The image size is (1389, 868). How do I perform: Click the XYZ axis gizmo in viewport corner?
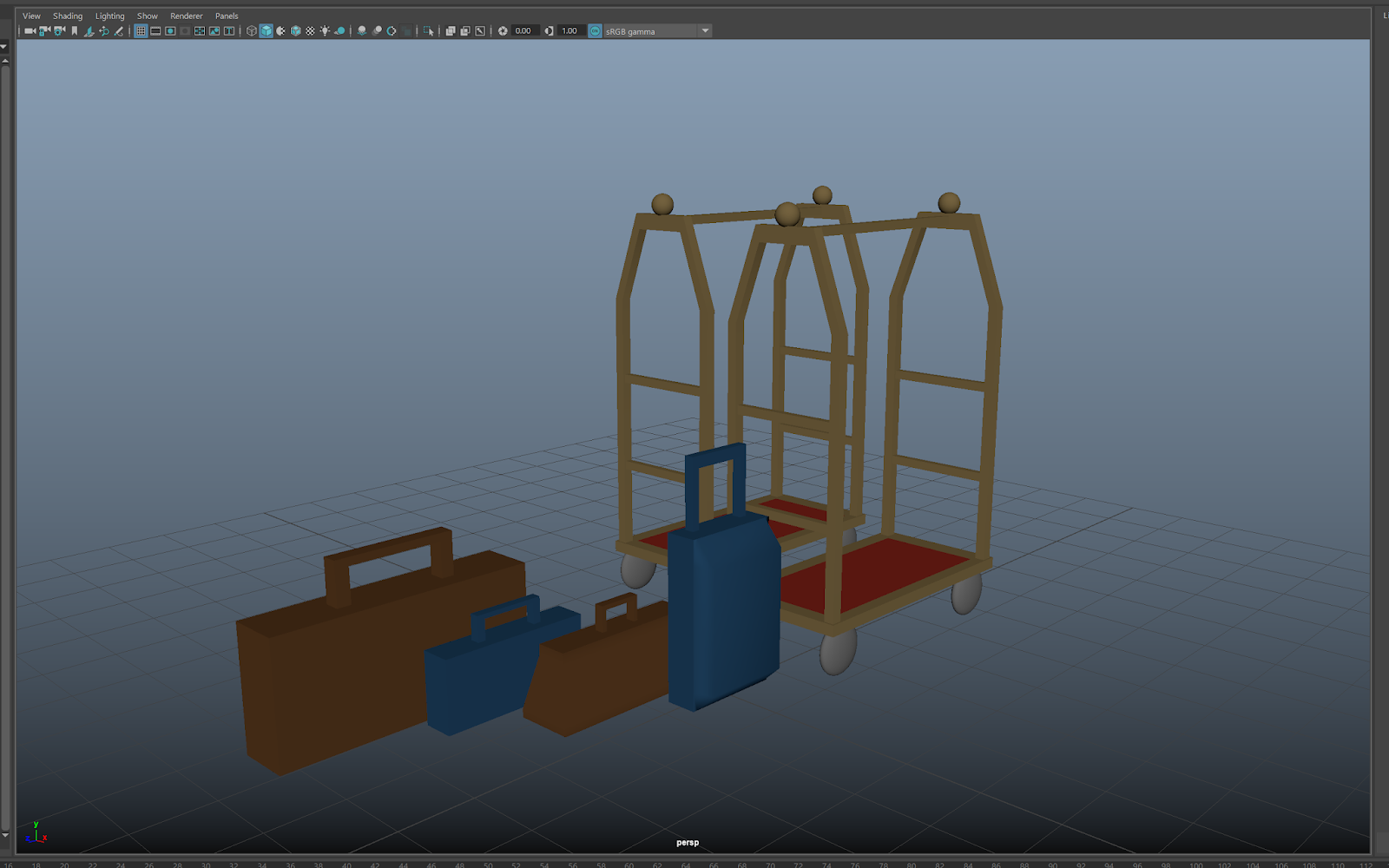36,832
